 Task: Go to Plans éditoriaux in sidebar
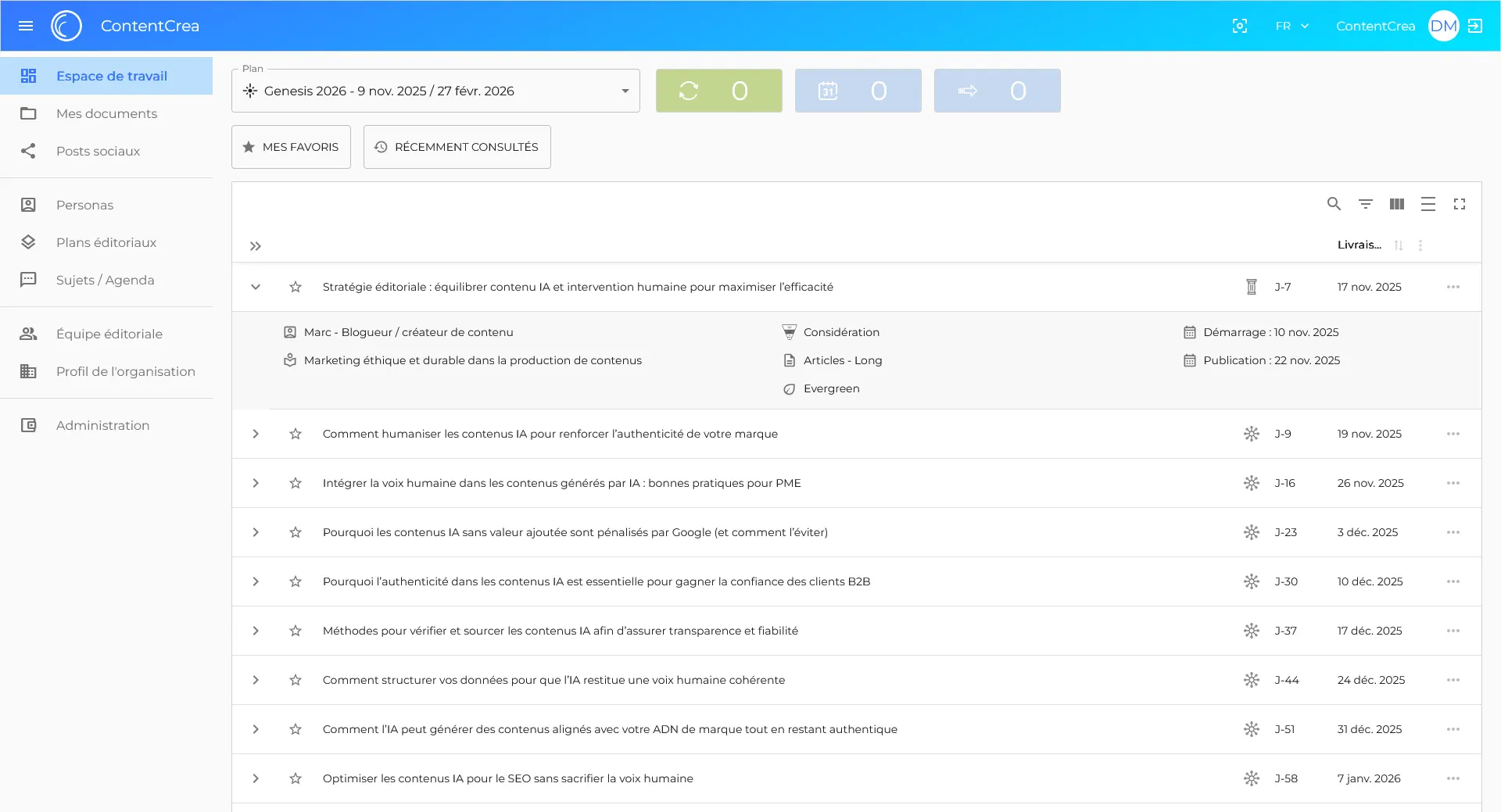pos(106,242)
